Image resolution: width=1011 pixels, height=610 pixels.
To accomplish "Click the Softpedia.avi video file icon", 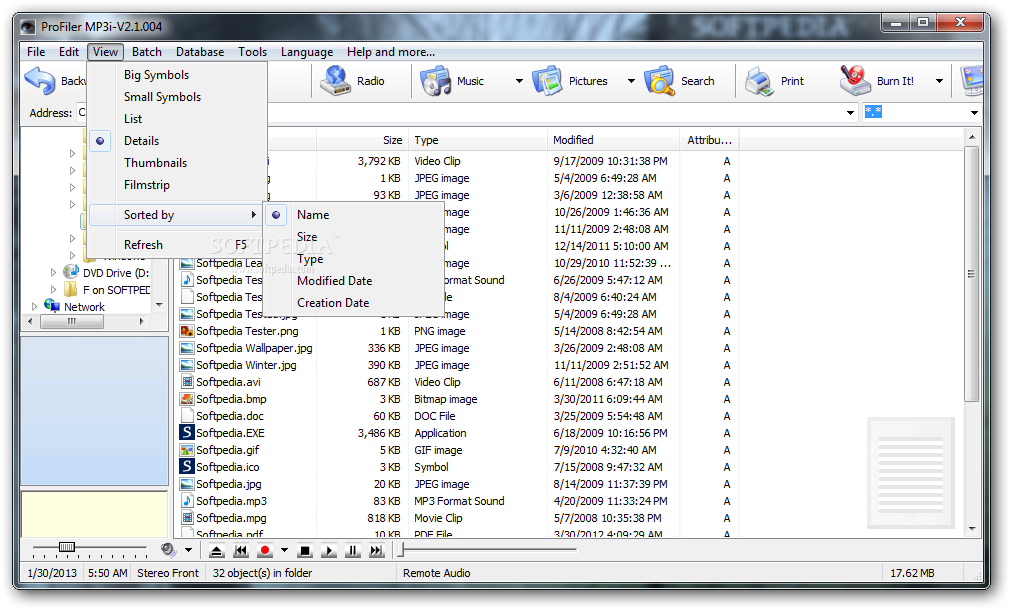I will coord(187,382).
